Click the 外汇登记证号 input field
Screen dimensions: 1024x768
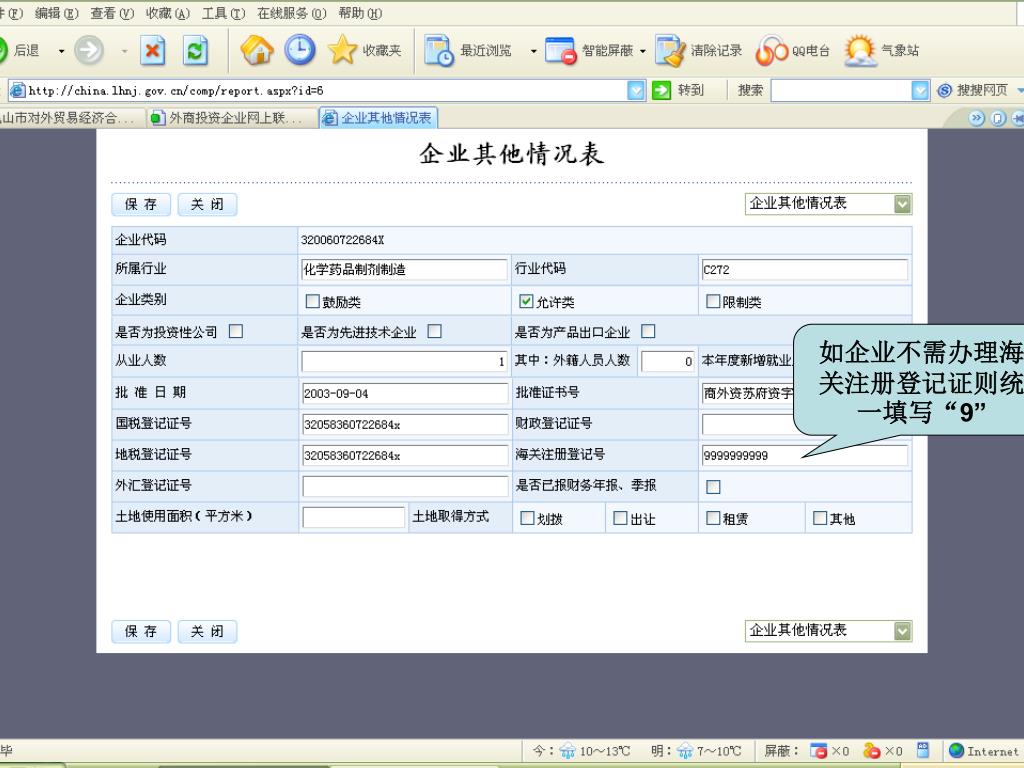pyautogui.click(x=405, y=487)
